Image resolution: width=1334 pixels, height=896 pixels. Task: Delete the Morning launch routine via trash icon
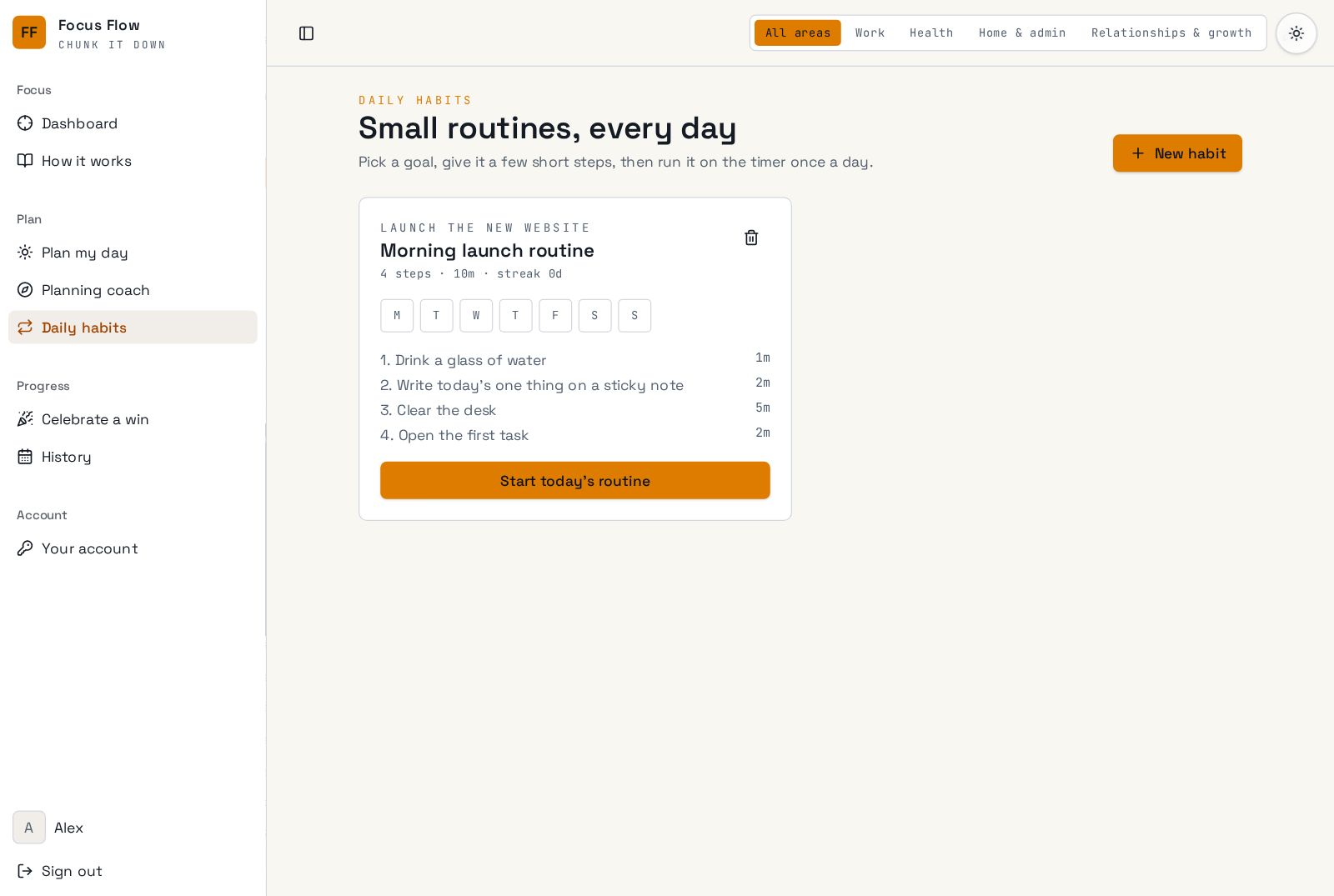coord(751,238)
